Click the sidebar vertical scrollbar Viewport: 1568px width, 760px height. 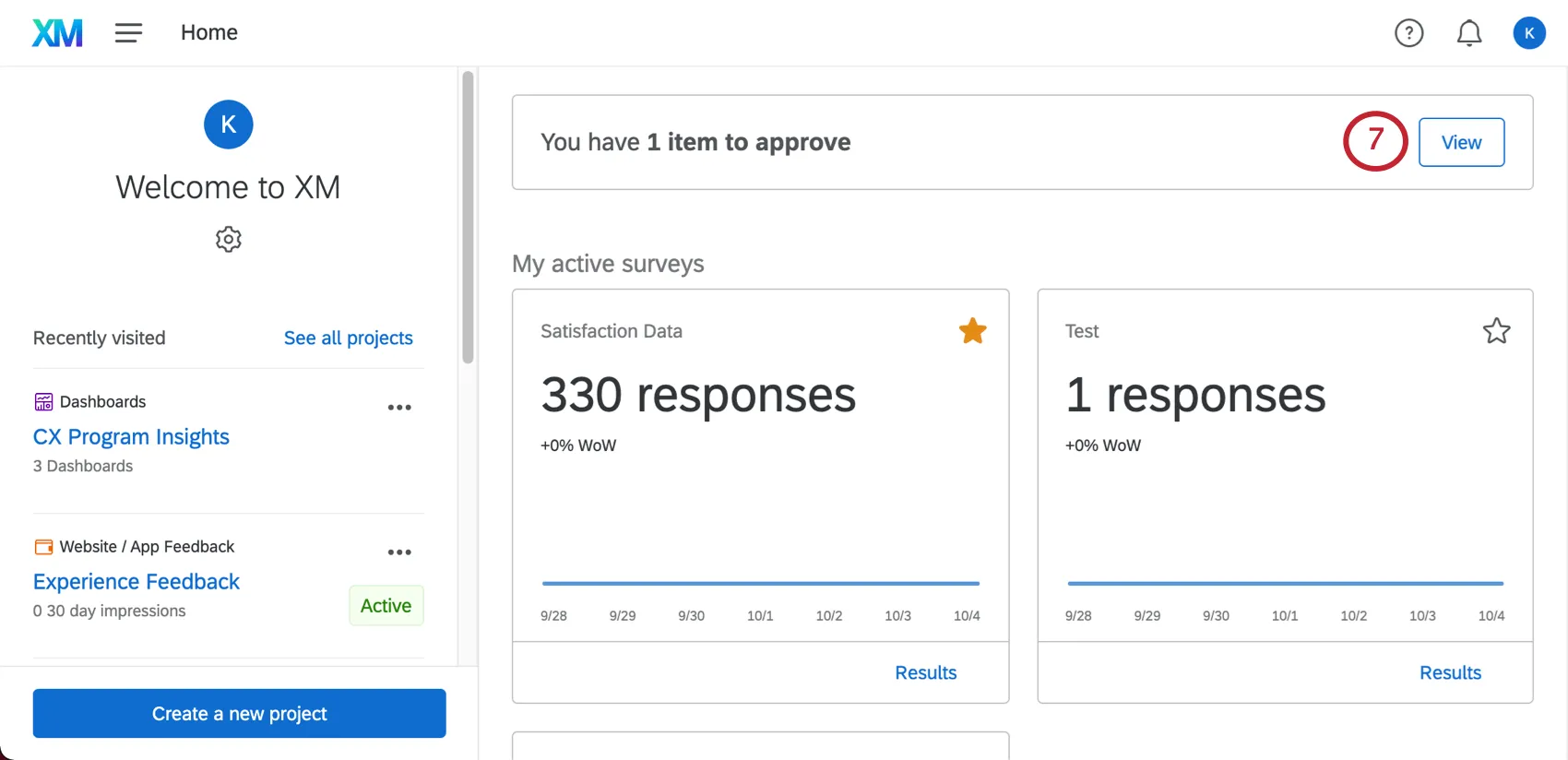click(x=468, y=217)
